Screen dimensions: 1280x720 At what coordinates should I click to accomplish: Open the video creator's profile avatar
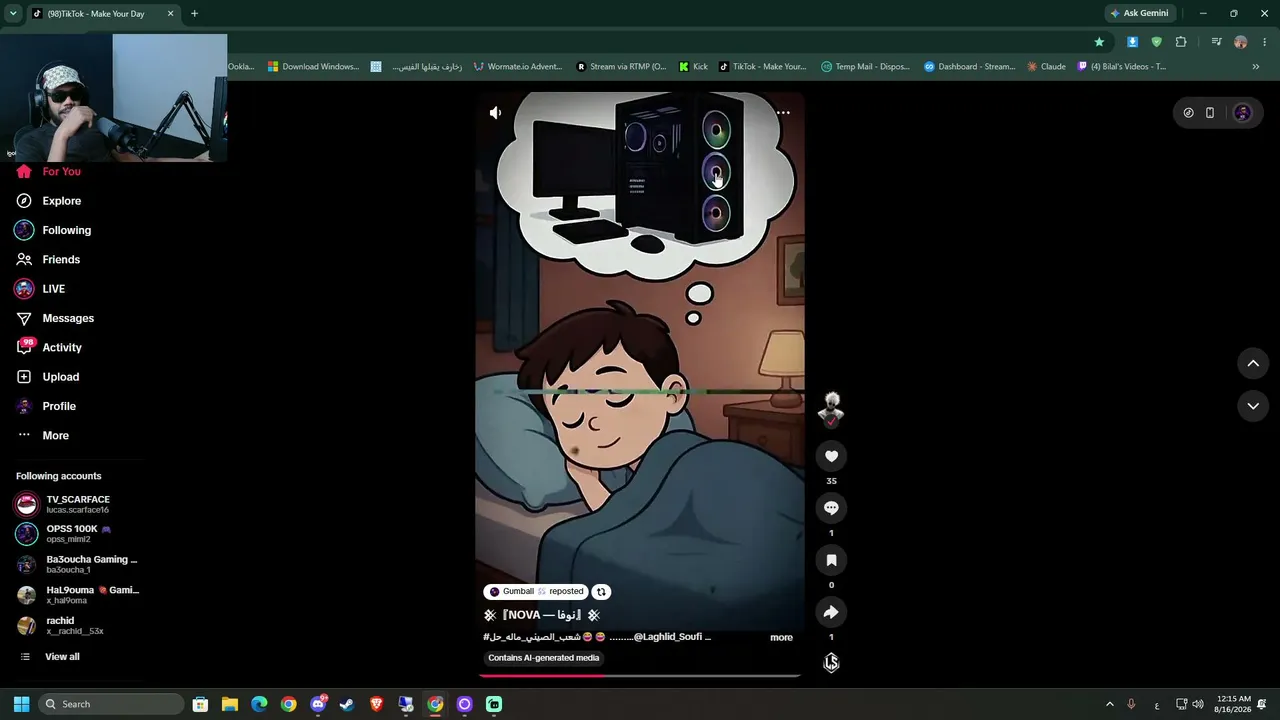[831, 408]
